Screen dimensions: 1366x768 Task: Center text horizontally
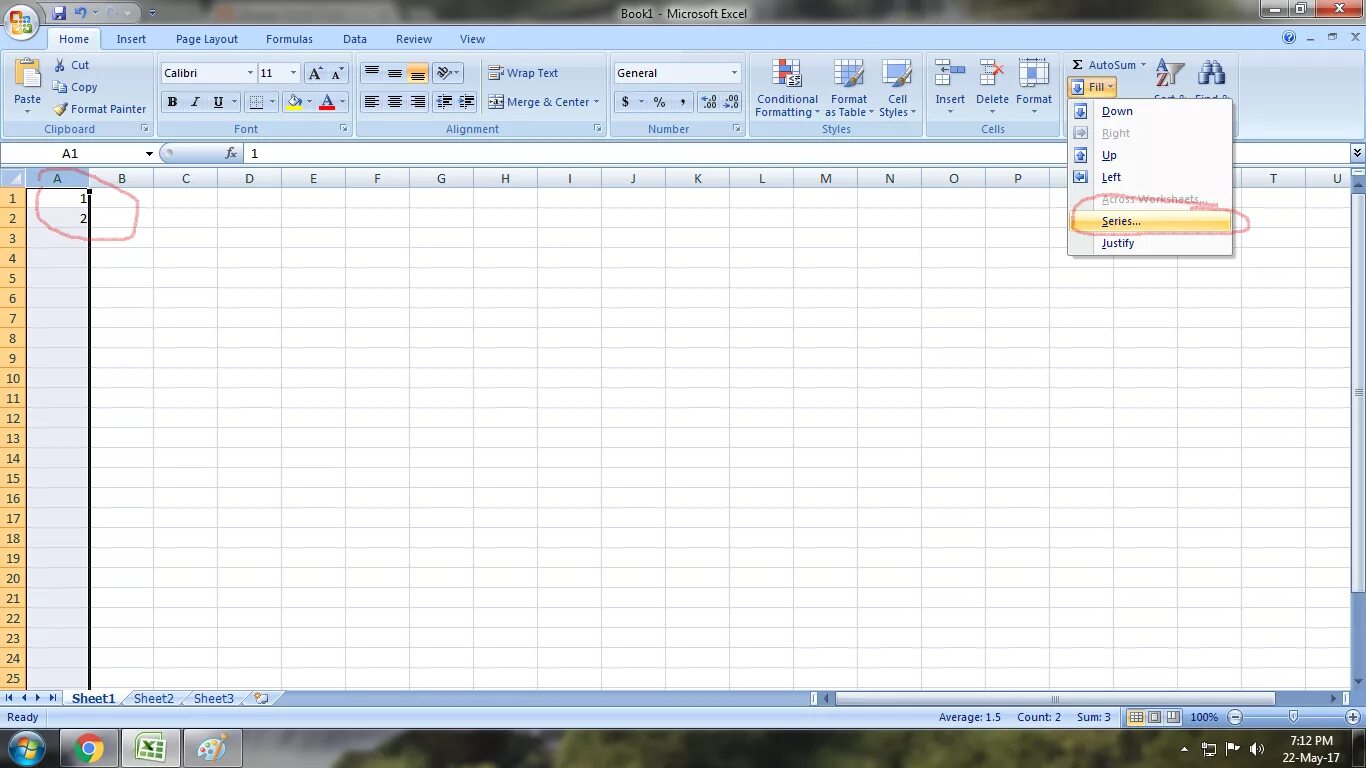(x=395, y=102)
